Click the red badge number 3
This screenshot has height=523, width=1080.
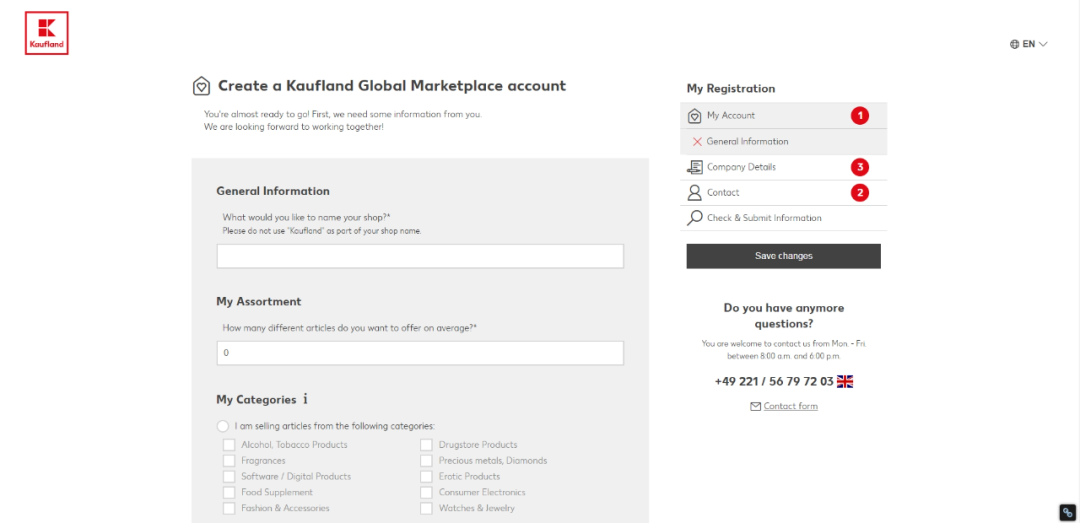[x=859, y=167]
